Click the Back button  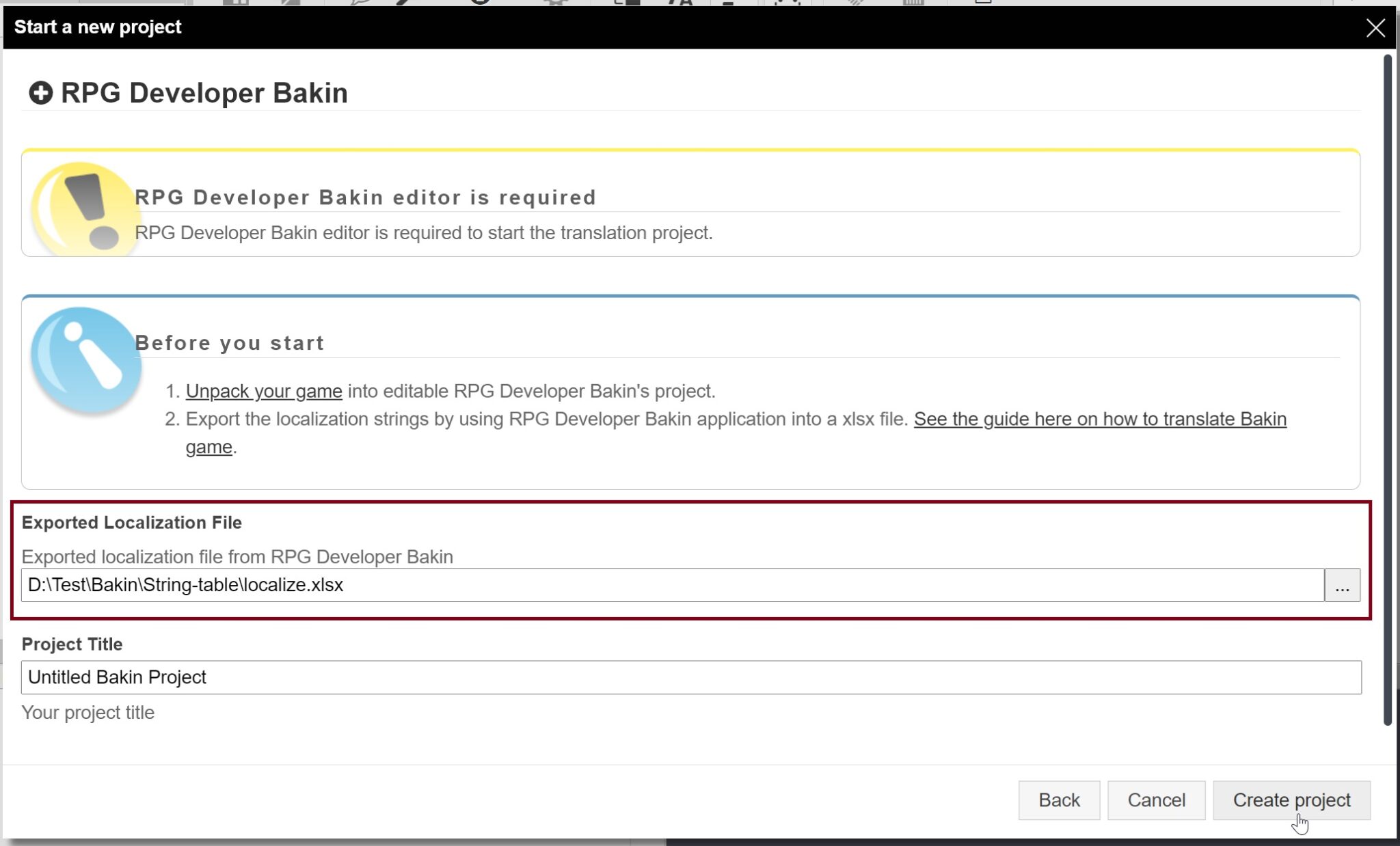[x=1058, y=800]
